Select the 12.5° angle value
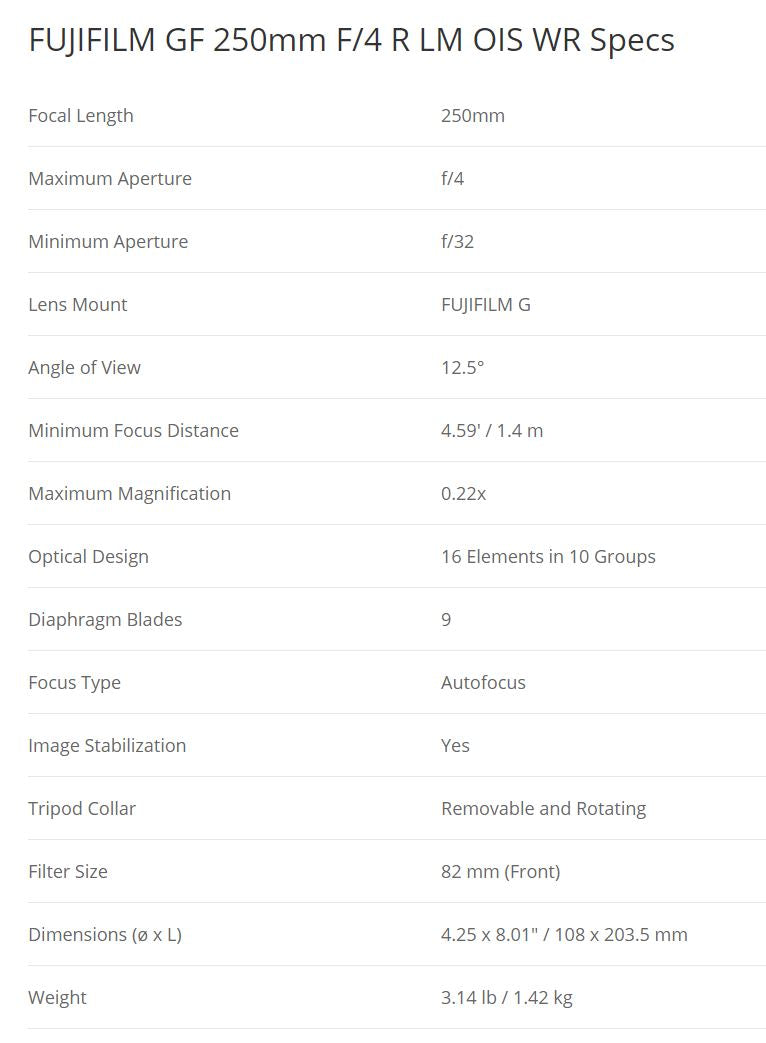Image resolution: width=766 pixels, height=1043 pixels. [x=462, y=368]
